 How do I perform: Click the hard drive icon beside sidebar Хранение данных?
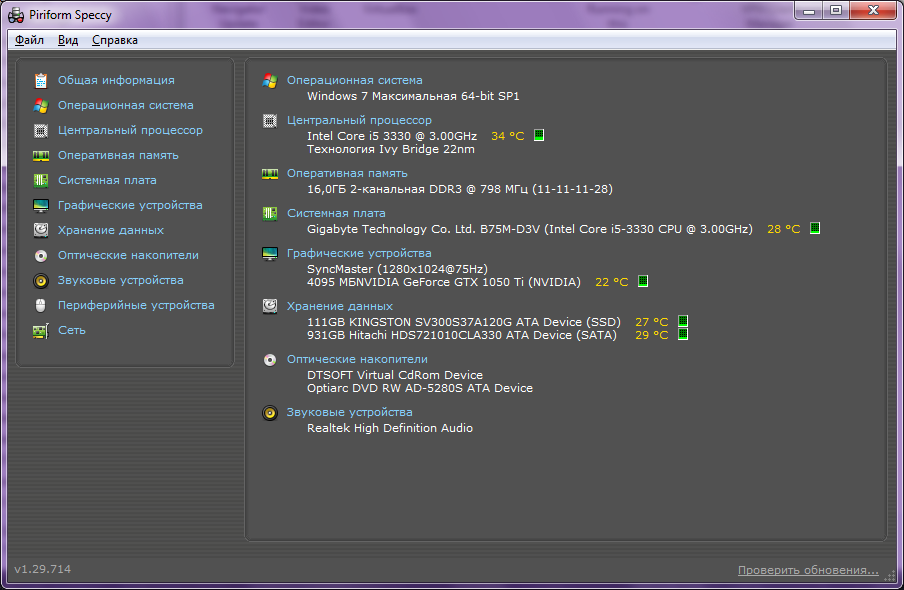pos(40,230)
